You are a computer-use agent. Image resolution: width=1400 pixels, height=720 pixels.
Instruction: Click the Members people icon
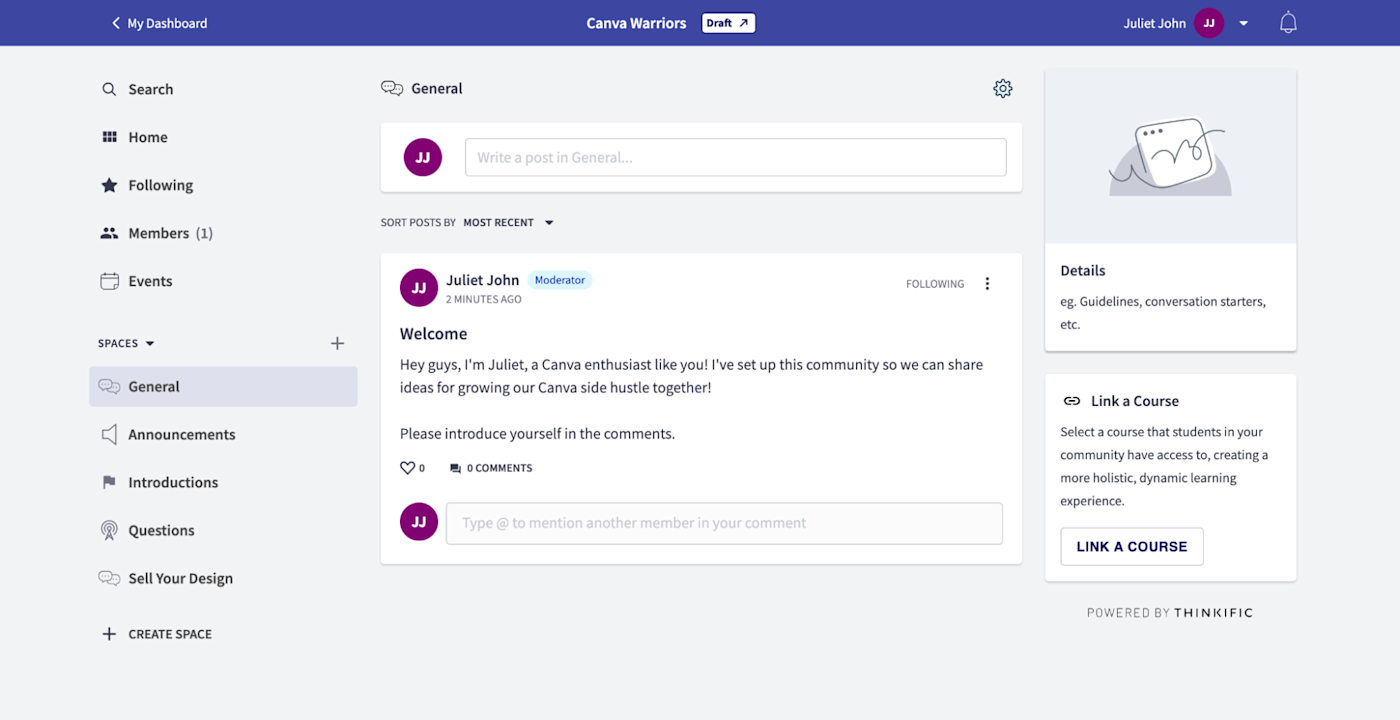[x=109, y=233]
